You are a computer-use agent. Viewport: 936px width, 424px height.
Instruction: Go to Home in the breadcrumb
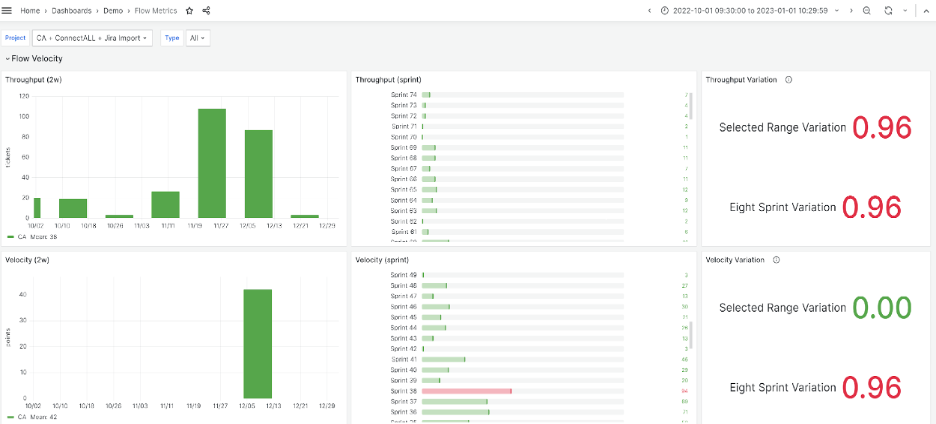31,10
